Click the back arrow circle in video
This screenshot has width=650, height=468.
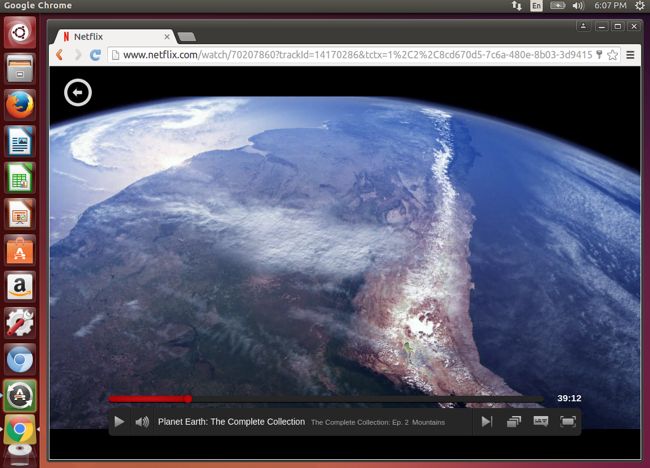pyautogui.click(x=78, y=92)
